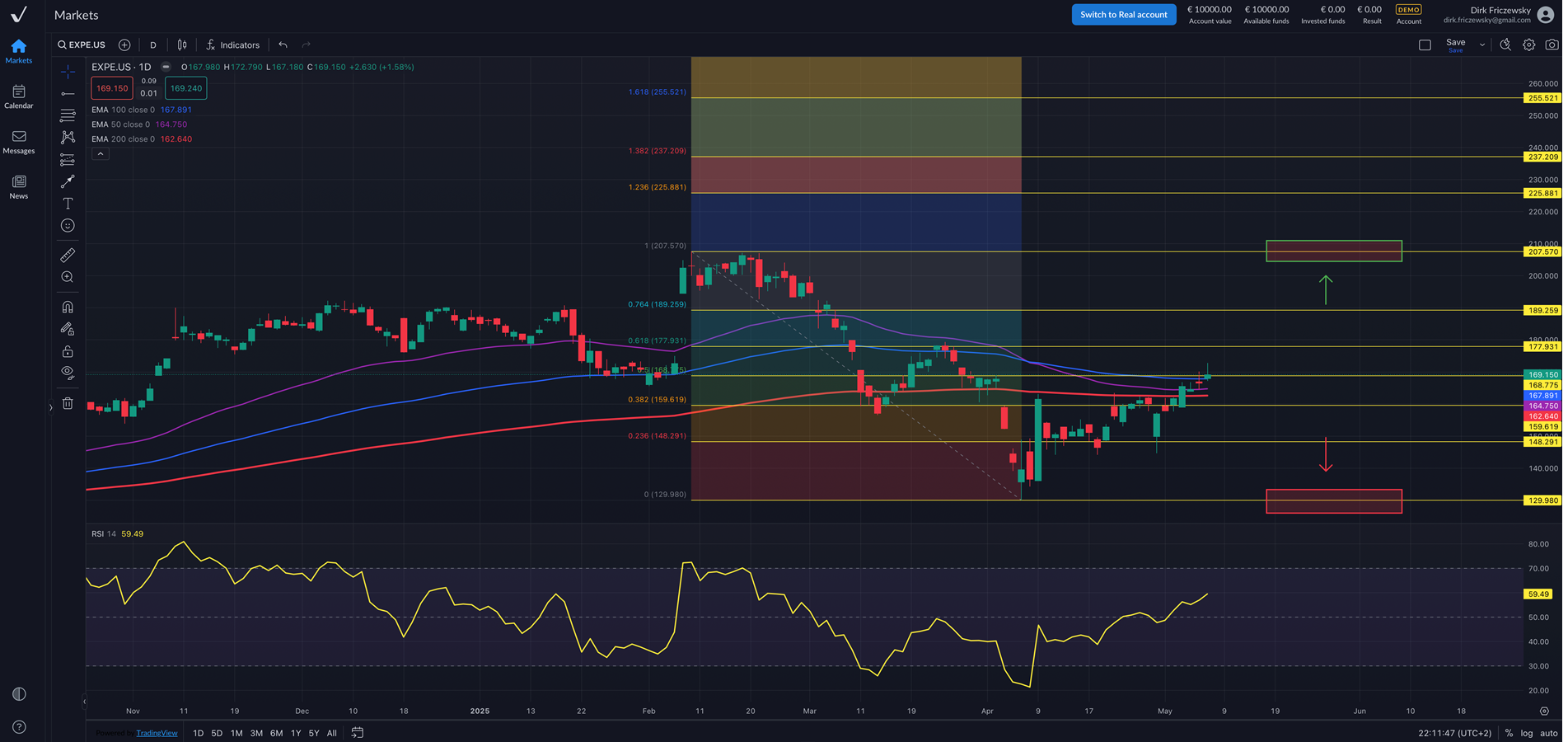Screen dimensions: 1568x742
Task: Take a chart snapshot with camera icon
Action: (1552, 45)
